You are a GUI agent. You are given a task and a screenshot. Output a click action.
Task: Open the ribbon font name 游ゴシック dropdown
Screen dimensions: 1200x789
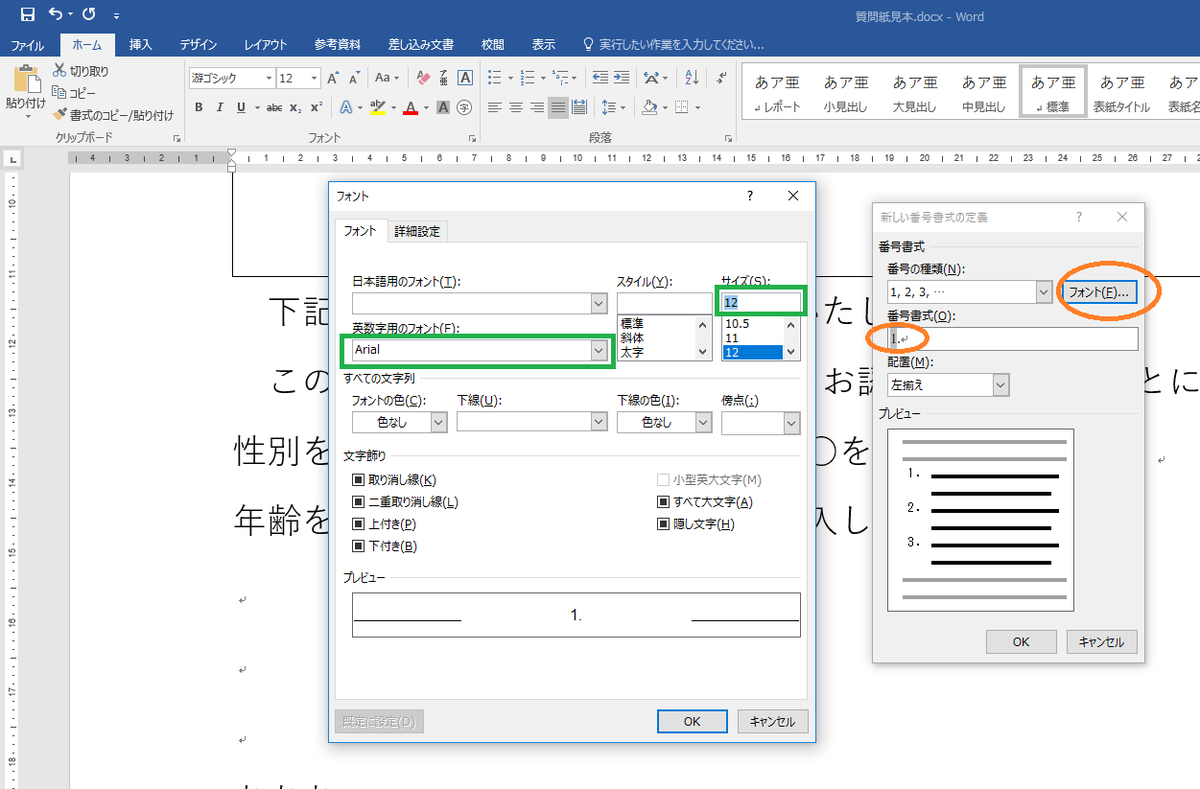[270, 78]
